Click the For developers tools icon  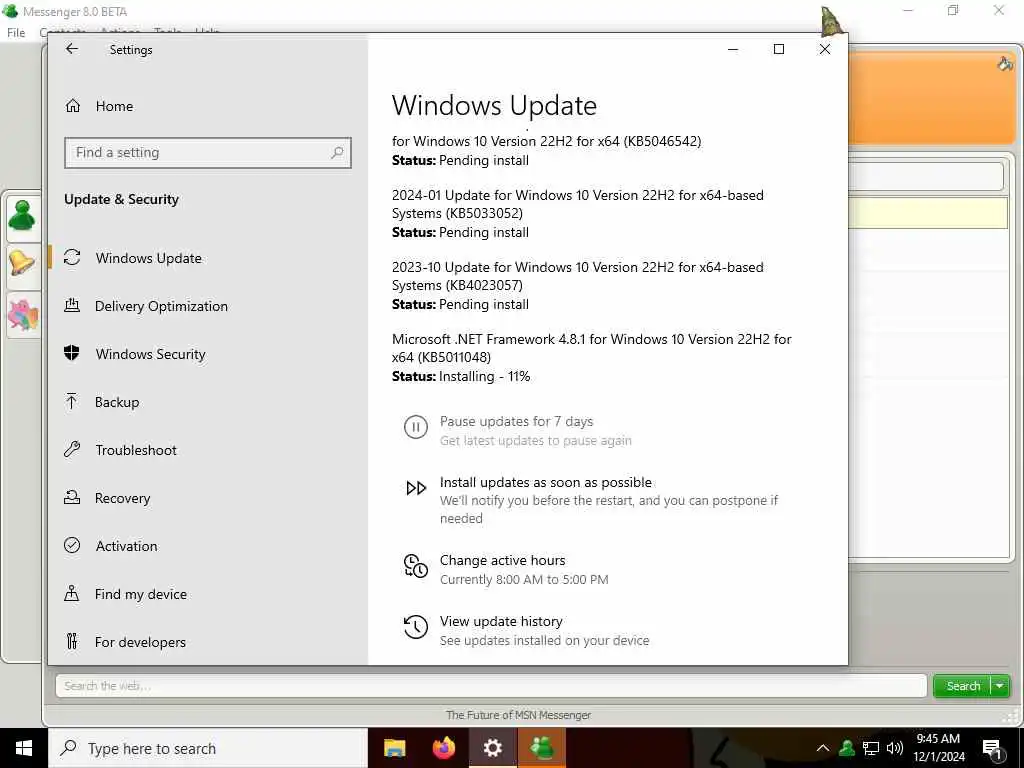click(72, 641)
